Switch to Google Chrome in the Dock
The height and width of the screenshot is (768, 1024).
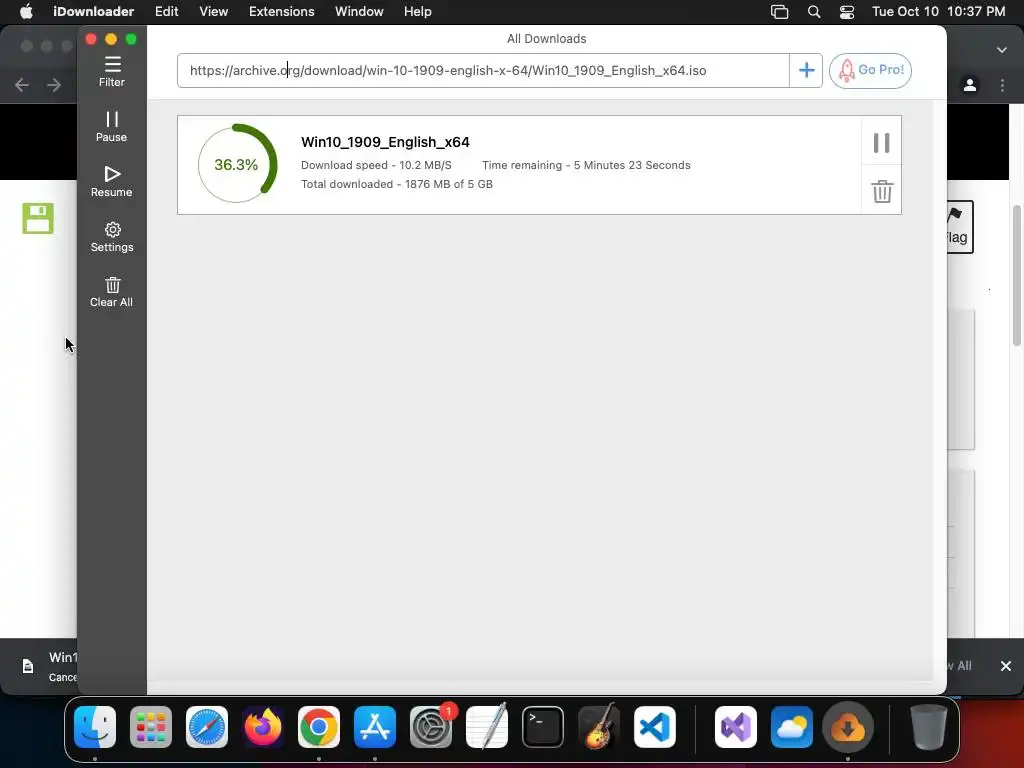(x=319, y=727)
